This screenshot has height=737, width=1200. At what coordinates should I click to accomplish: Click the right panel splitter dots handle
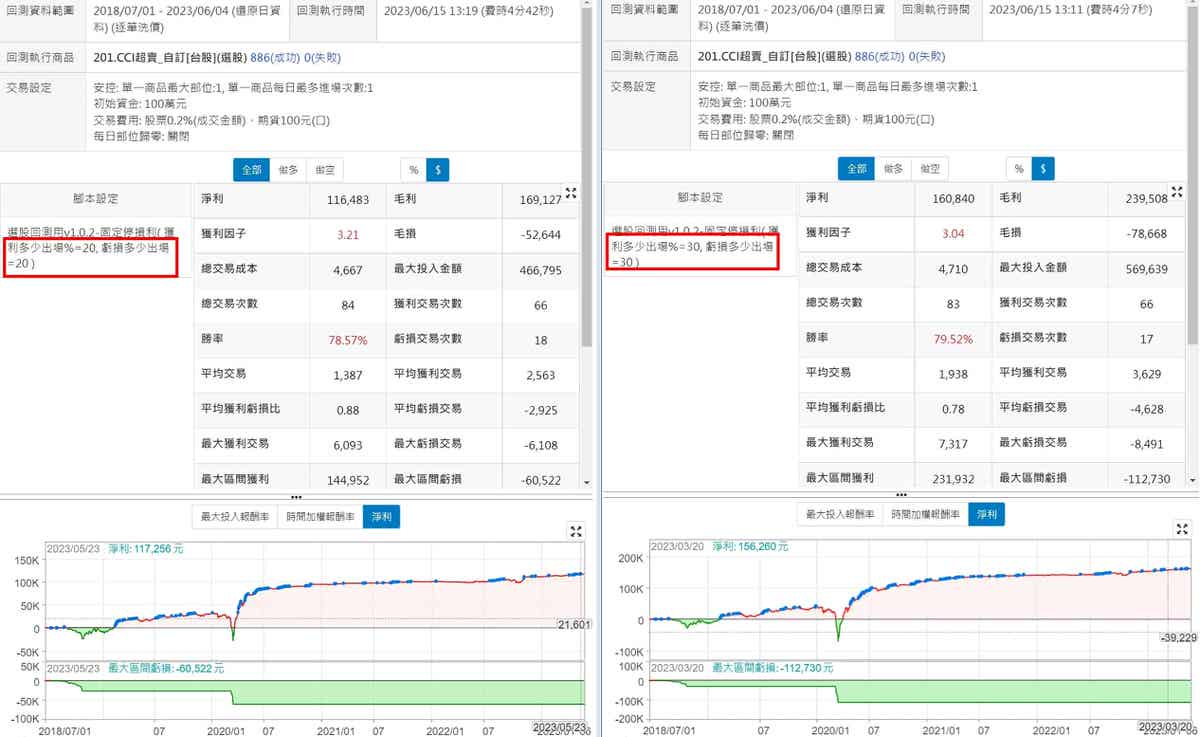[x=902, y=495]
